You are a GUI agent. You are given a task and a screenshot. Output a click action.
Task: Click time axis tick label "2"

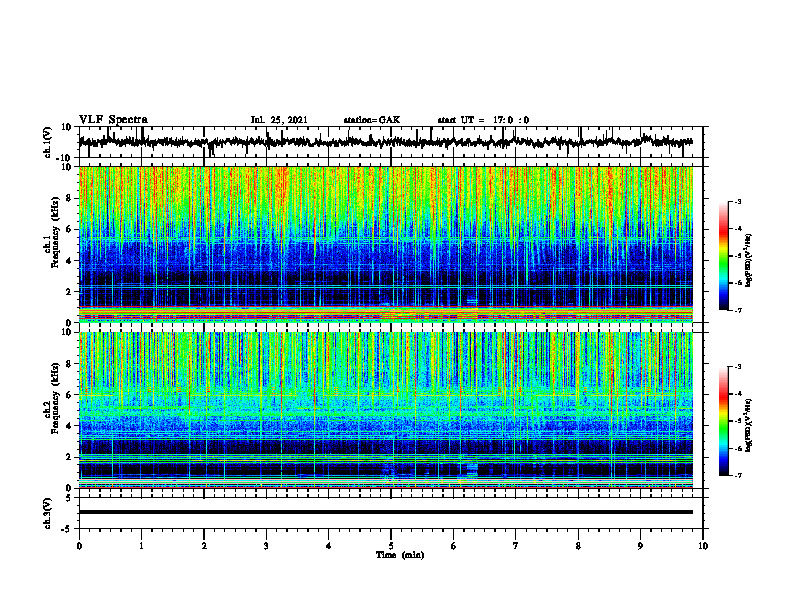tap(204, 546)
